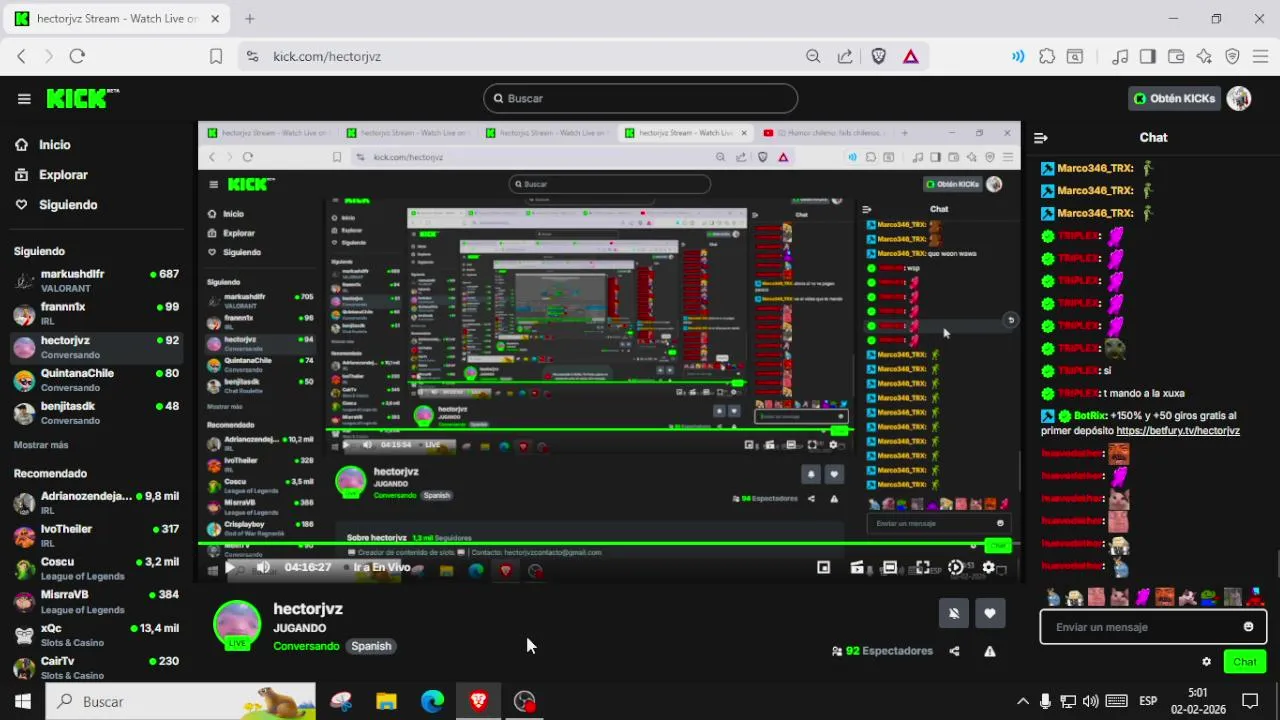Screen dimensions: 1280x720
Task: Toggle stream notifications bell off
Action: pyautogui.click(x=954, y=613)
